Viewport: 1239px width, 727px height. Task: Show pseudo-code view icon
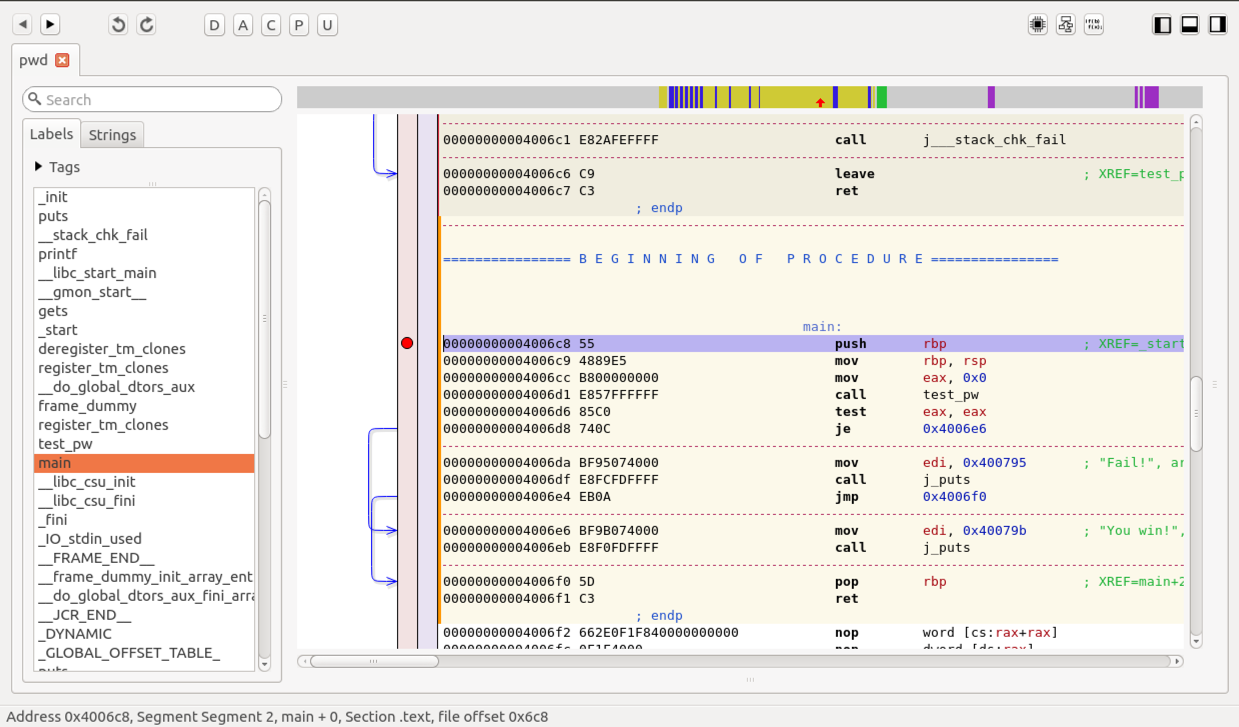click(x=1094, y=25)
